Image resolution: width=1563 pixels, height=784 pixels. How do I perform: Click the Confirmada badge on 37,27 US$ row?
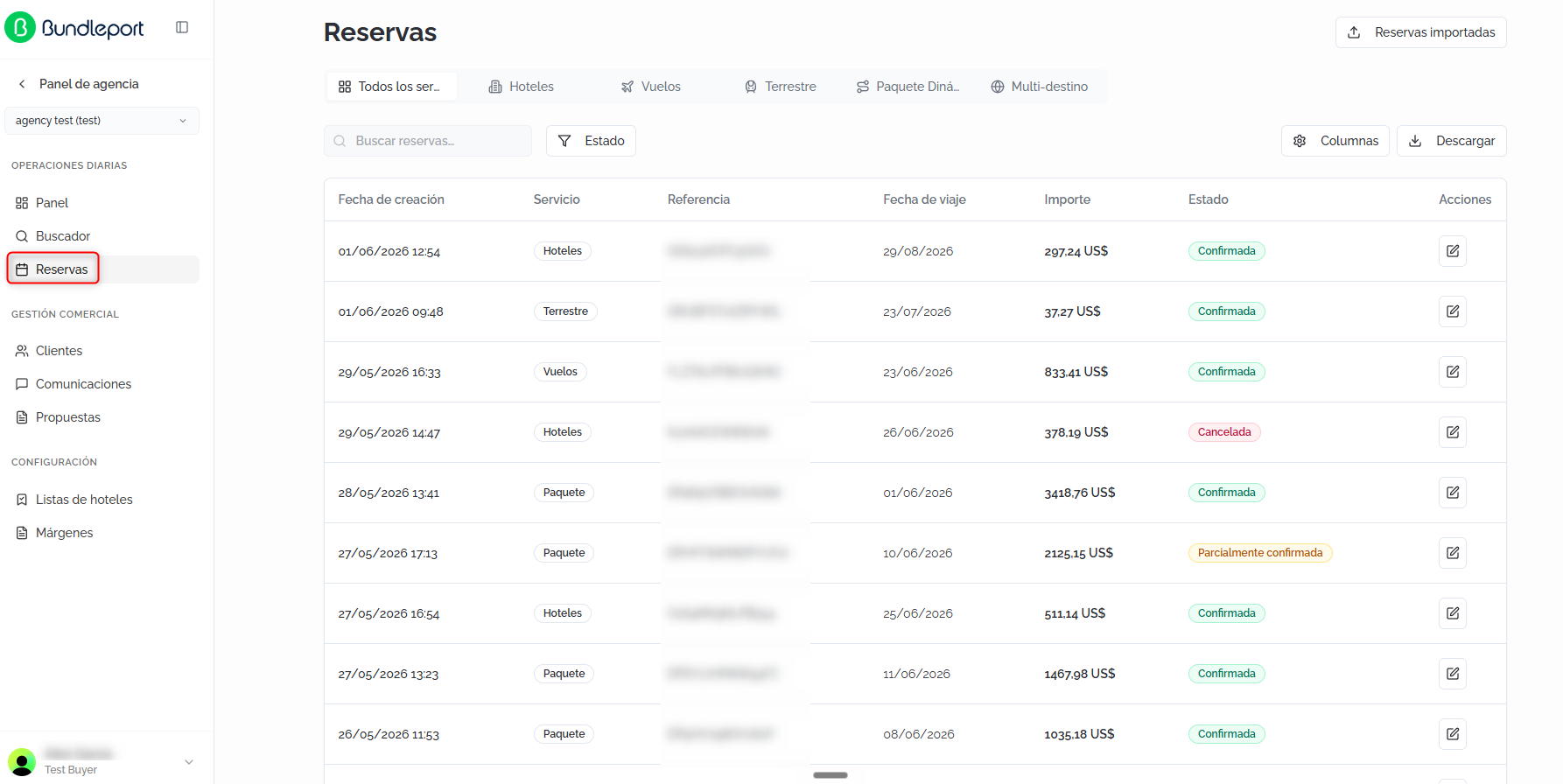click(1227, 311)
